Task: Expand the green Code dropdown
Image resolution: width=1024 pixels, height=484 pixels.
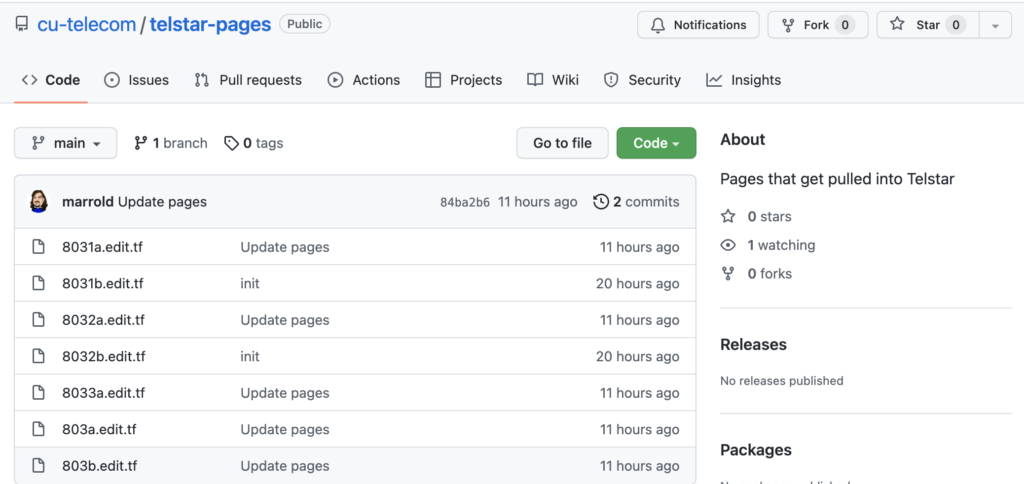Action: click(656, 143)
